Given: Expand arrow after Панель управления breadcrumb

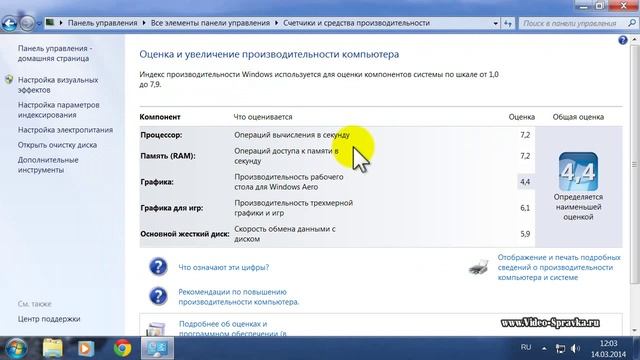Looking at the screenshot, I should pyautogui.click(x=144, y=23).
